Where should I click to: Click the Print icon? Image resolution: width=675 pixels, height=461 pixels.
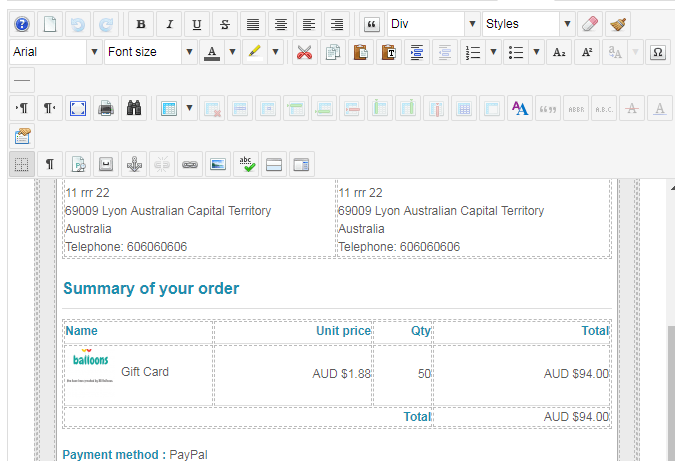click(x=107, y=108)
